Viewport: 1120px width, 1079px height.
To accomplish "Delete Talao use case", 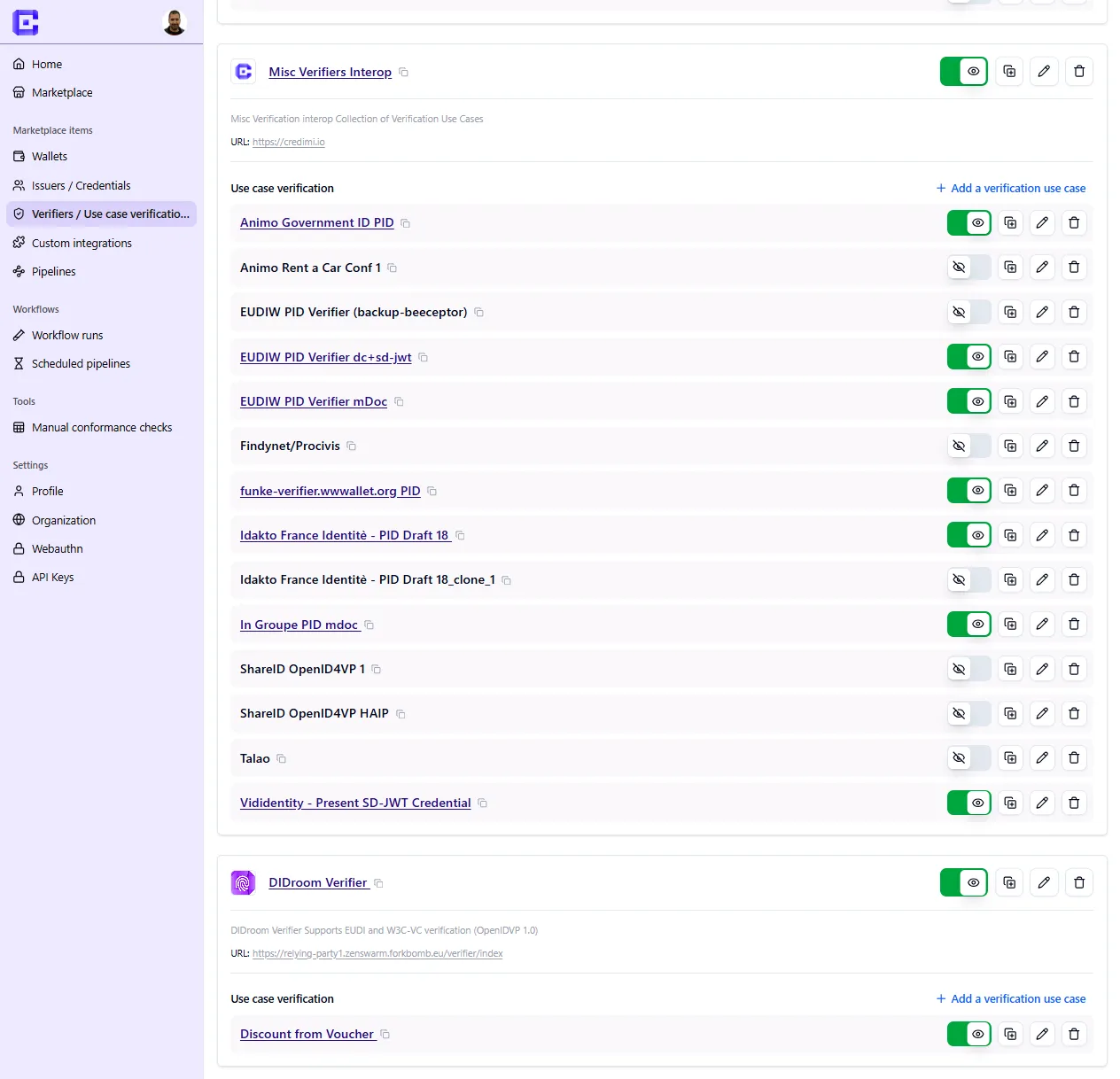I will pyautogui.click(x=1074, y=757).
